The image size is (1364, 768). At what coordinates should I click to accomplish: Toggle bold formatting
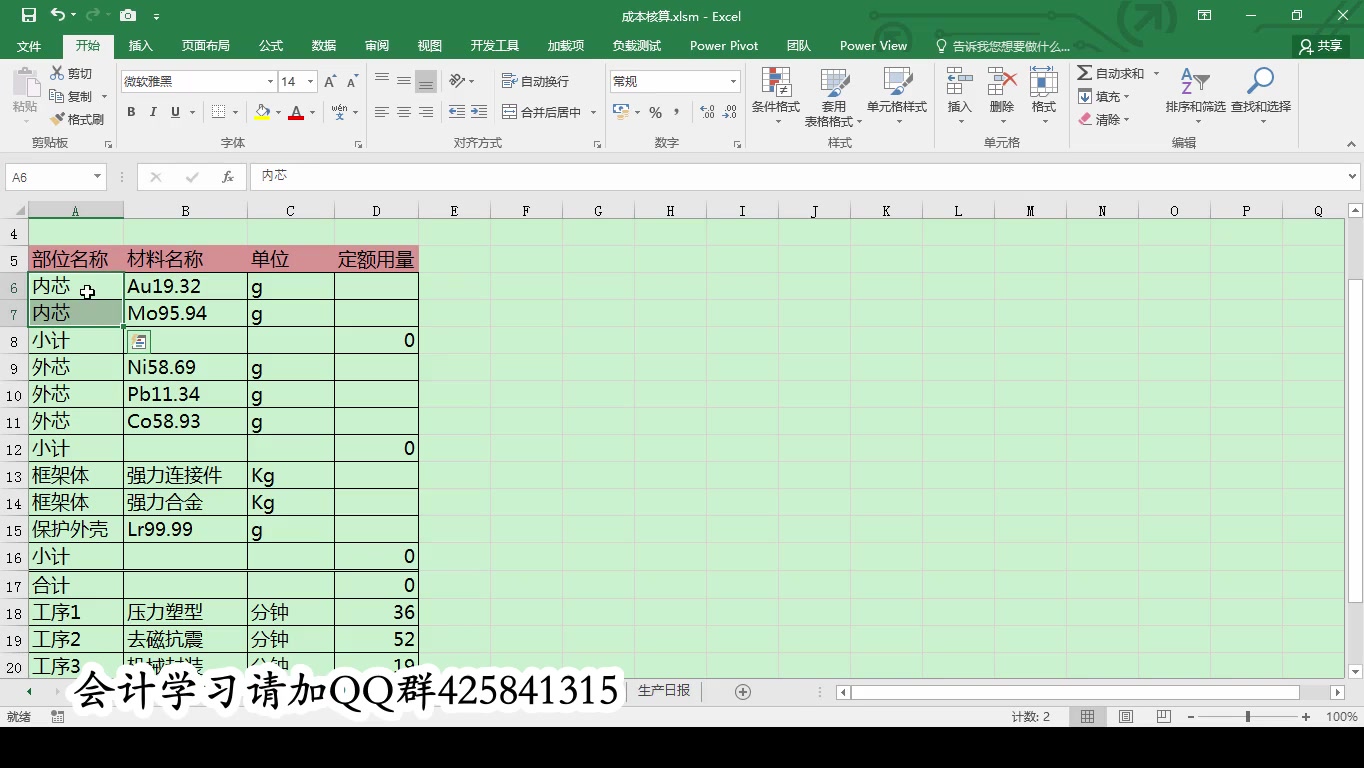[x=131, y=112]
